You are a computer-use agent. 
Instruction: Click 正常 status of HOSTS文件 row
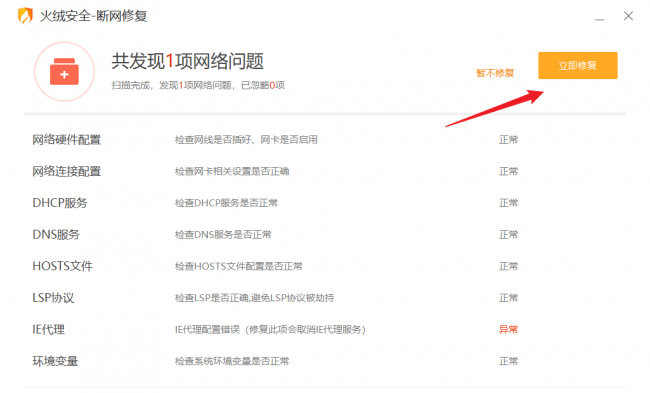coord(508,266)
